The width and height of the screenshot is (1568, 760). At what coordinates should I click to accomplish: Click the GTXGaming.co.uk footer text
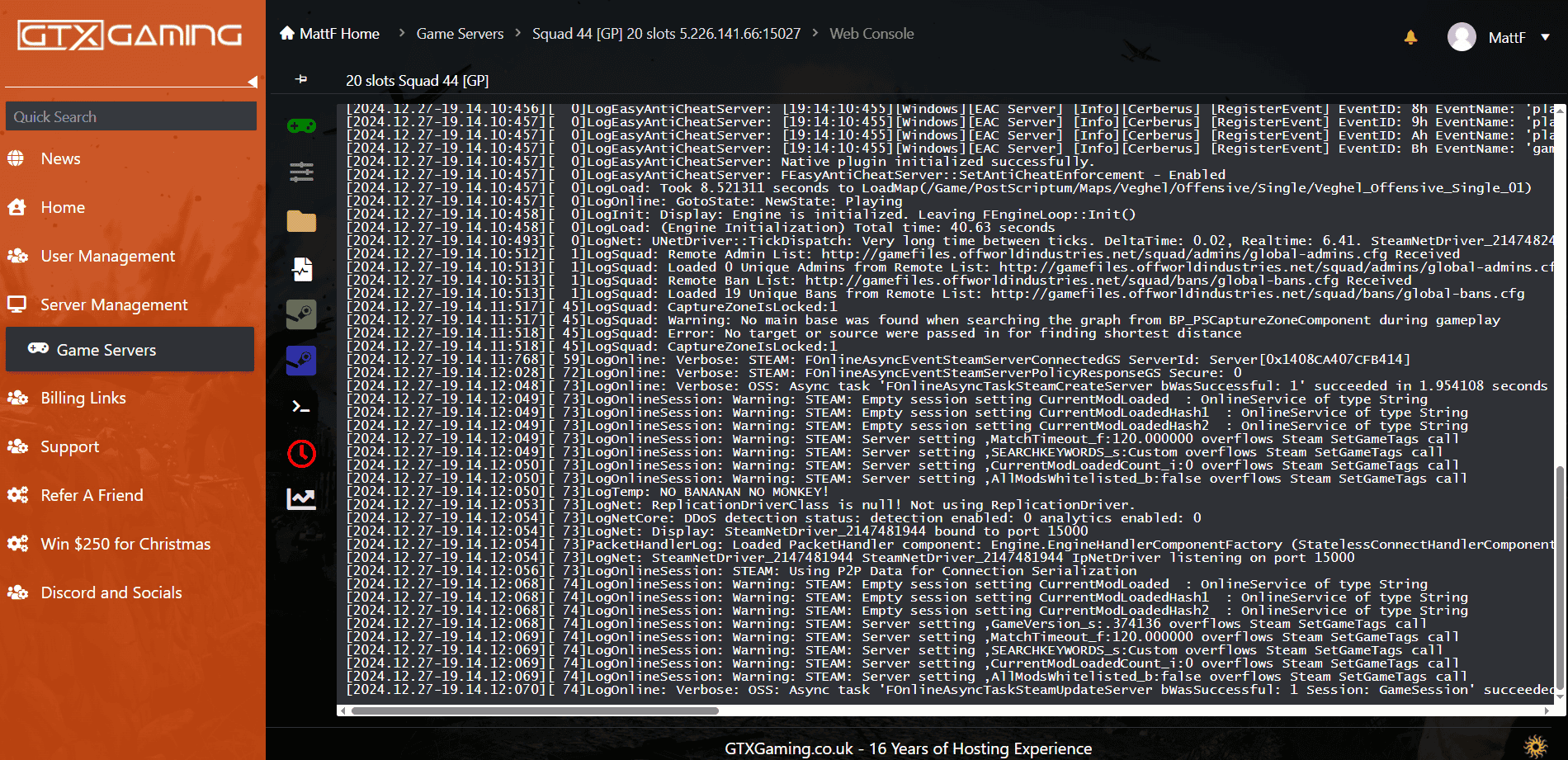coord(908,748)
